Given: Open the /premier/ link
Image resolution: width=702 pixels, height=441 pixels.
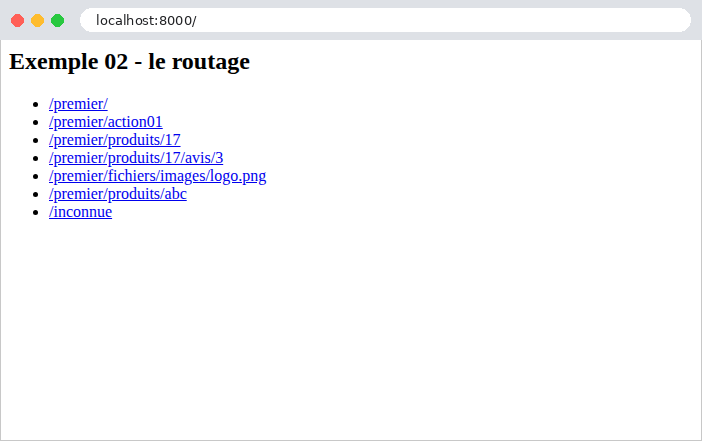Looking at the screenshot, I should [x=78, y=104].
